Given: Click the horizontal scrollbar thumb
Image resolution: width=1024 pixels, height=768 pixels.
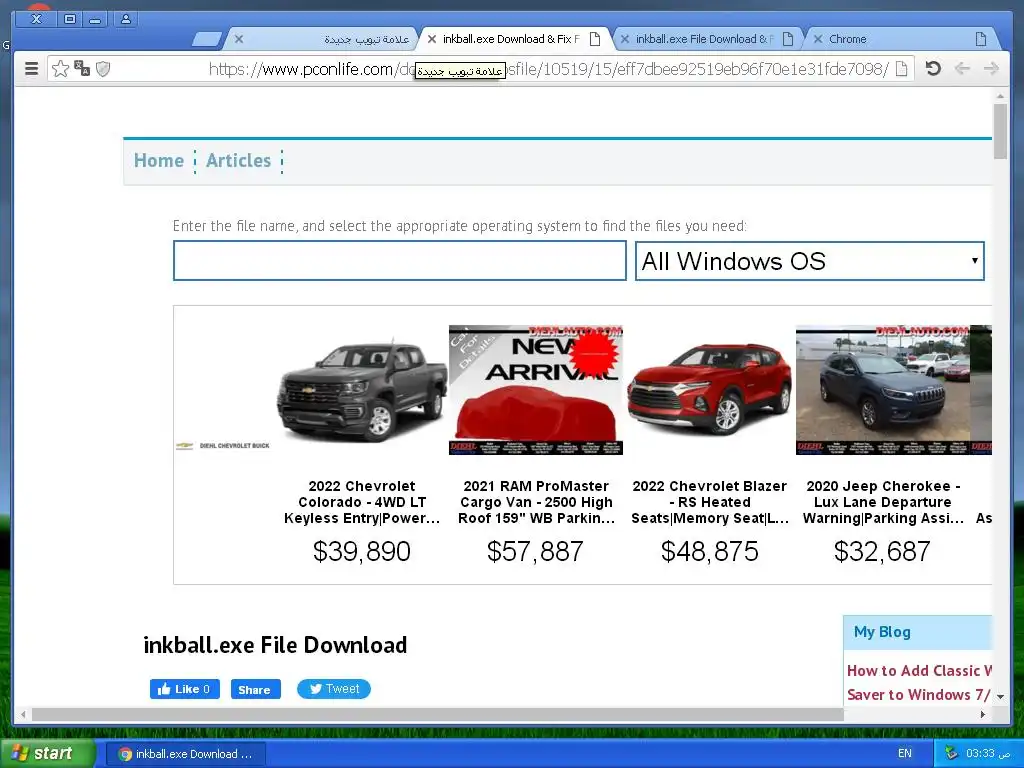Looking at the screenshot, I should [438, 714].
